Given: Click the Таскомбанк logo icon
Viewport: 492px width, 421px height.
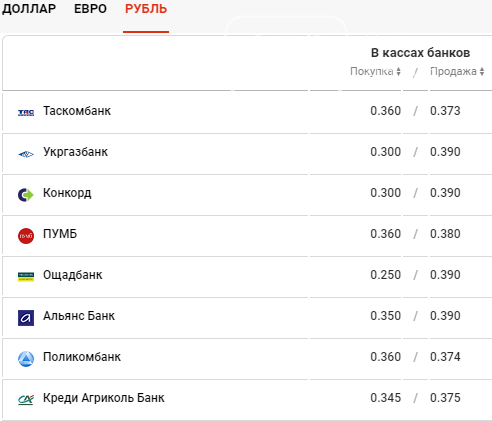Looking at the screenshot, I should 26,113.
